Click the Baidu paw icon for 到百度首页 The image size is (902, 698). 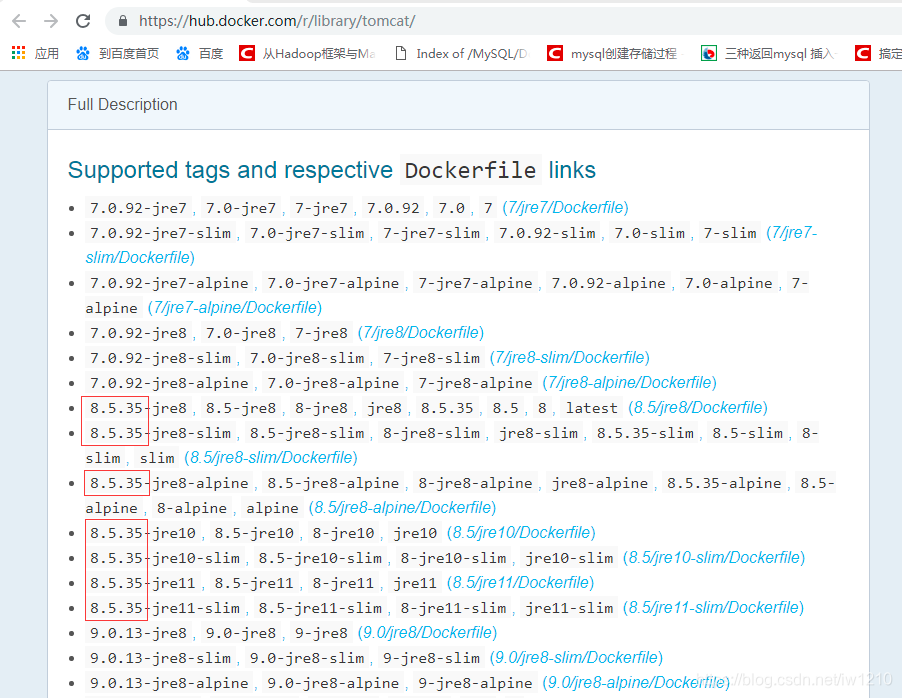(x=83, y=54)
